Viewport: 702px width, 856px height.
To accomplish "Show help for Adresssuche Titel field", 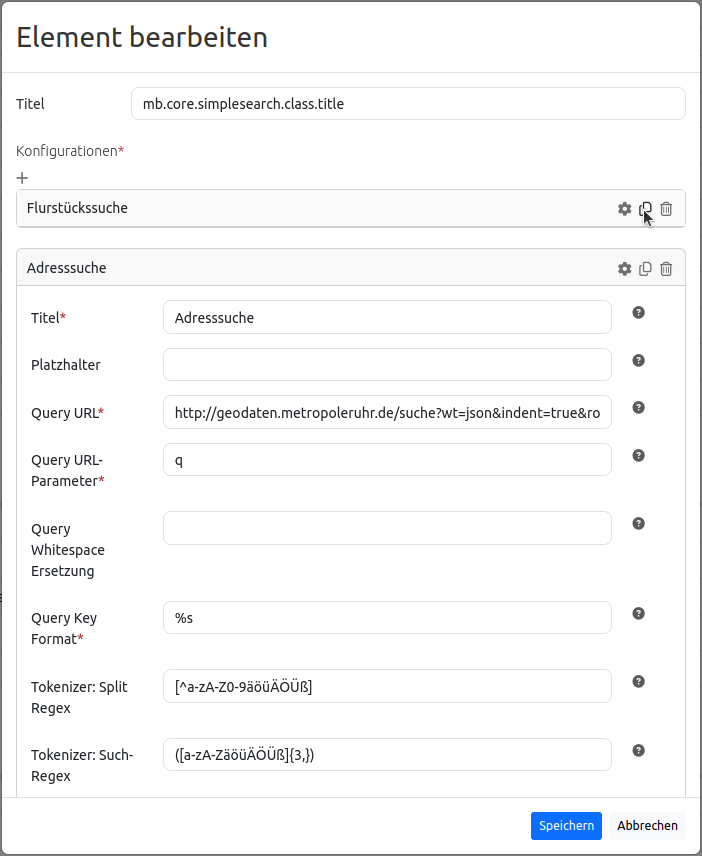I will (x=639, y=313).
